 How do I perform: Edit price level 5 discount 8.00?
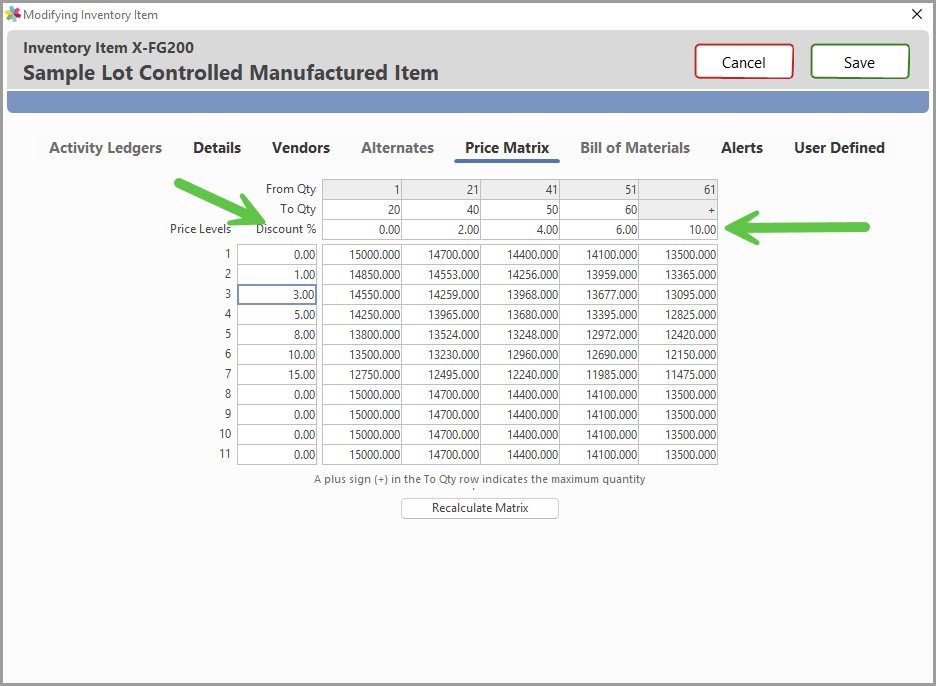(x=277, y=334)
